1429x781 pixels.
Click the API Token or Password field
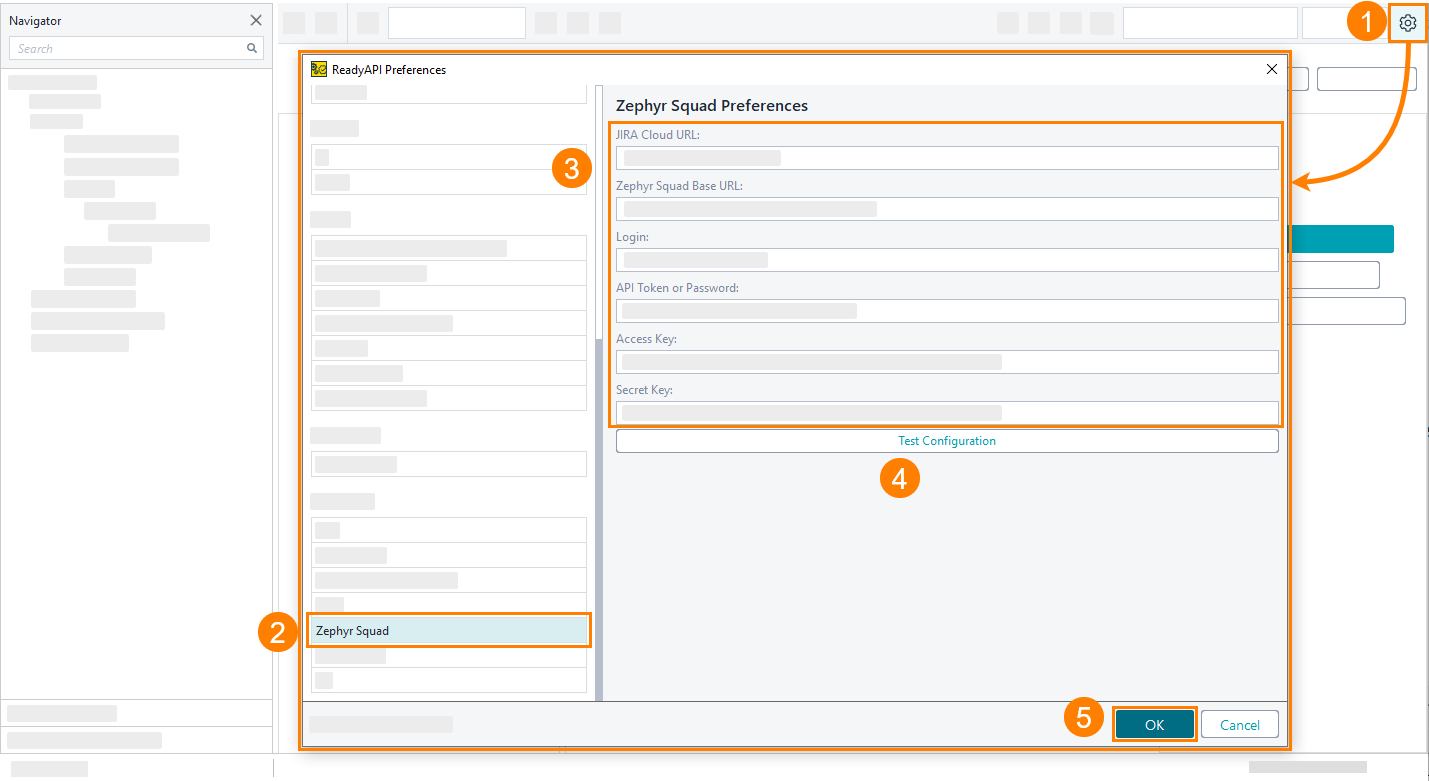click(946, 310)
